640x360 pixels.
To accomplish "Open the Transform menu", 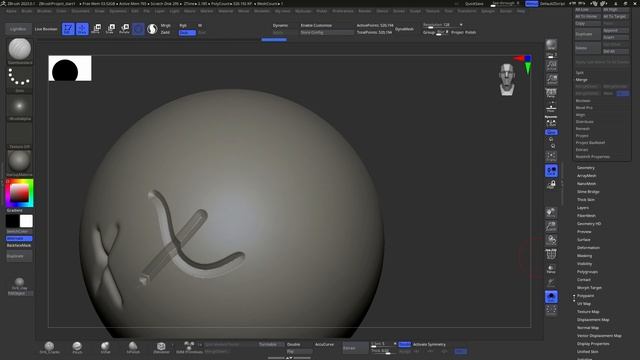I will pos(467,11).
